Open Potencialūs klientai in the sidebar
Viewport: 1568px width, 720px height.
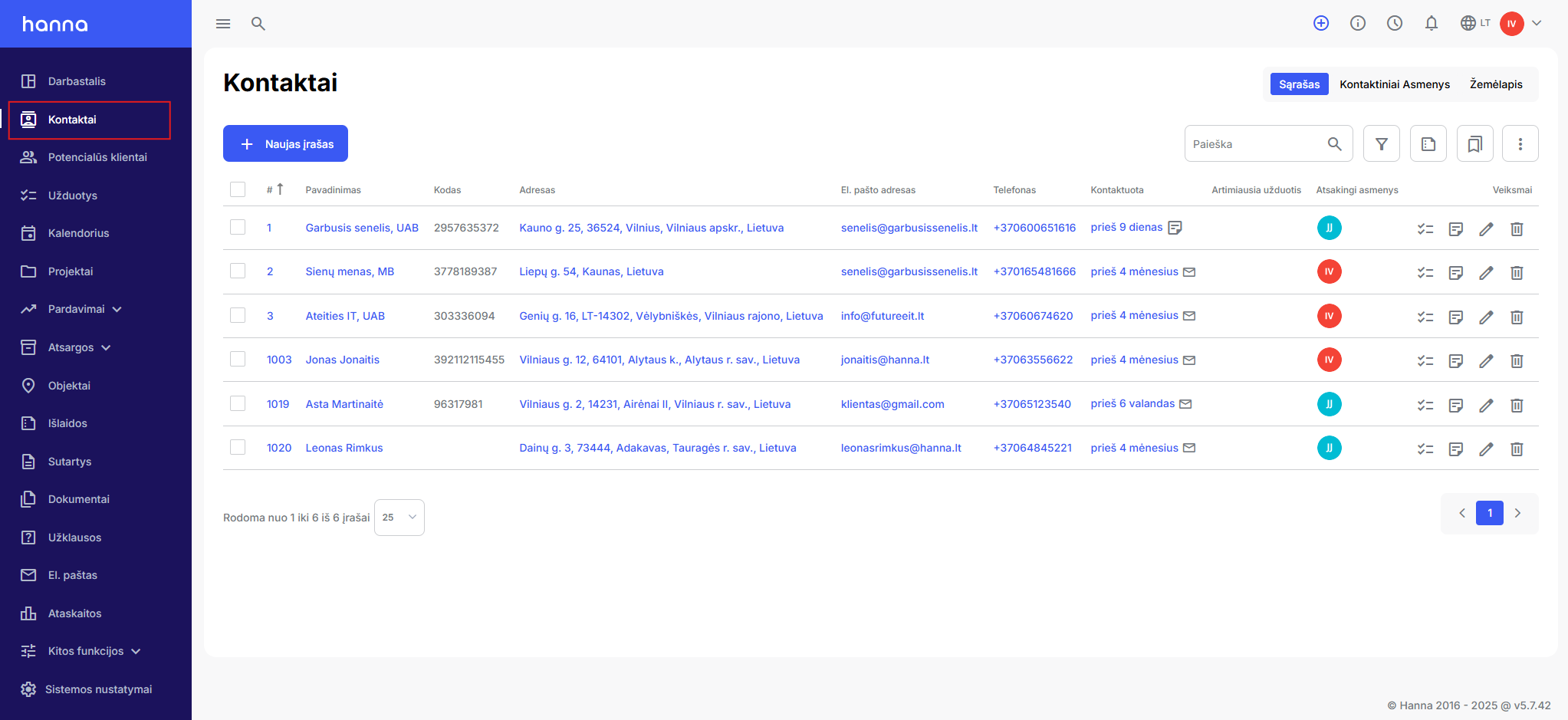(96, 157)
